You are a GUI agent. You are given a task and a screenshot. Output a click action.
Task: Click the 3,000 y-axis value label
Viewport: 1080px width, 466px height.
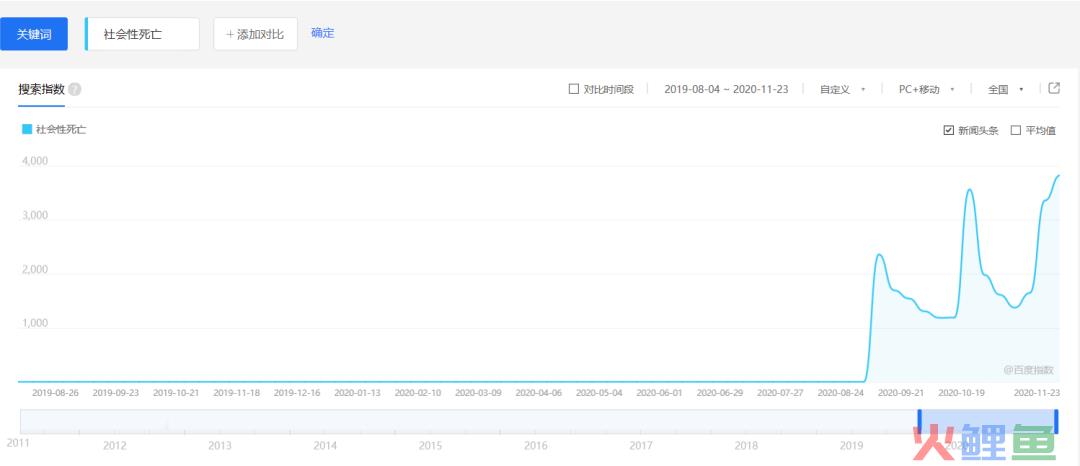click(35, 215)
